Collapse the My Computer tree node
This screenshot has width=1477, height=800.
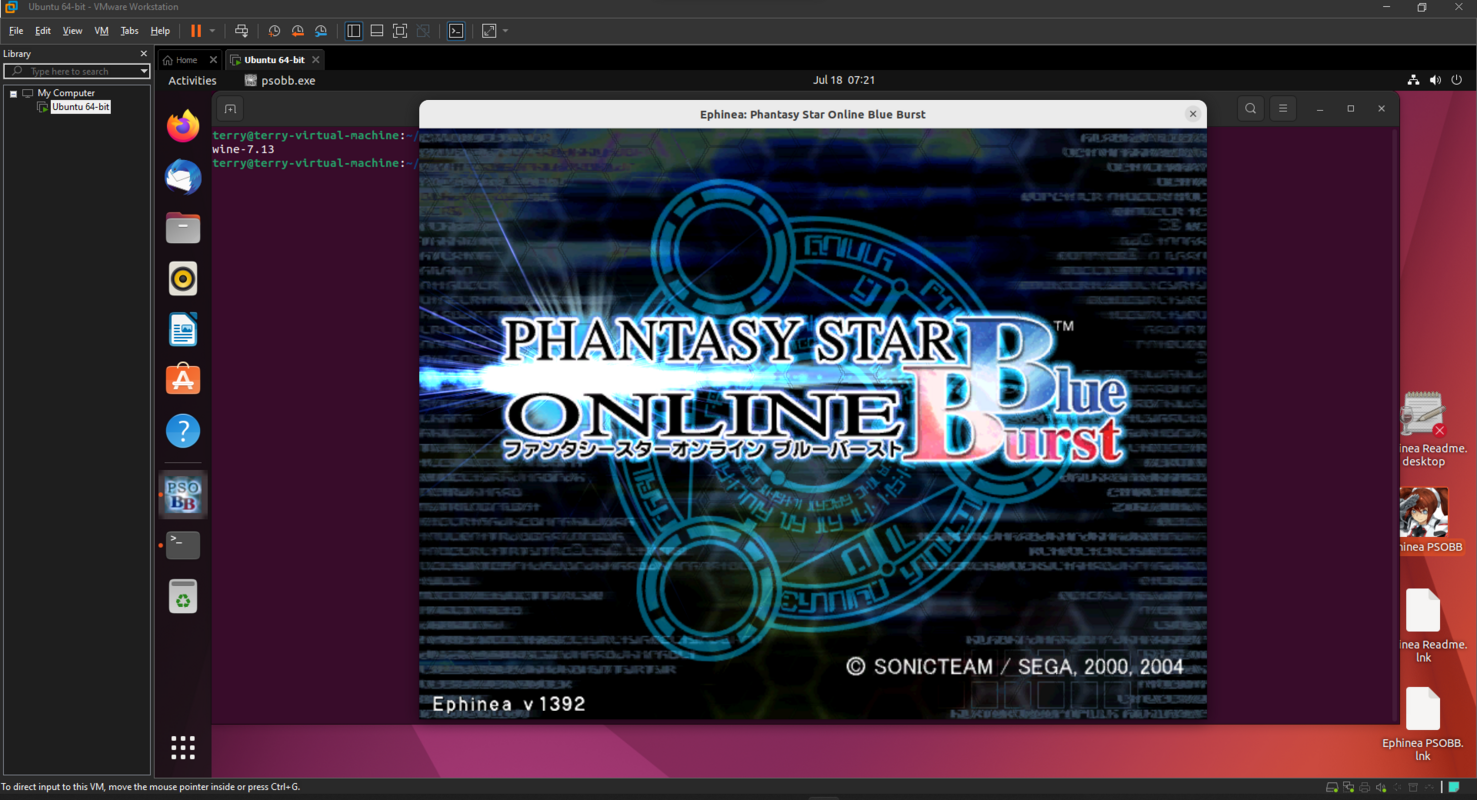13,93
